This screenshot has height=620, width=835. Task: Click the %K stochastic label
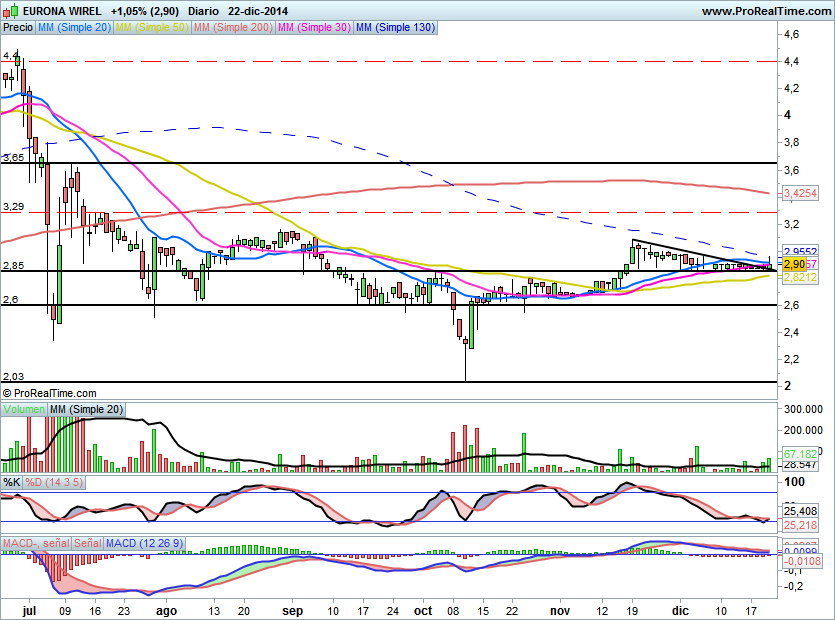pyautogui.click(x=12, y=482)
